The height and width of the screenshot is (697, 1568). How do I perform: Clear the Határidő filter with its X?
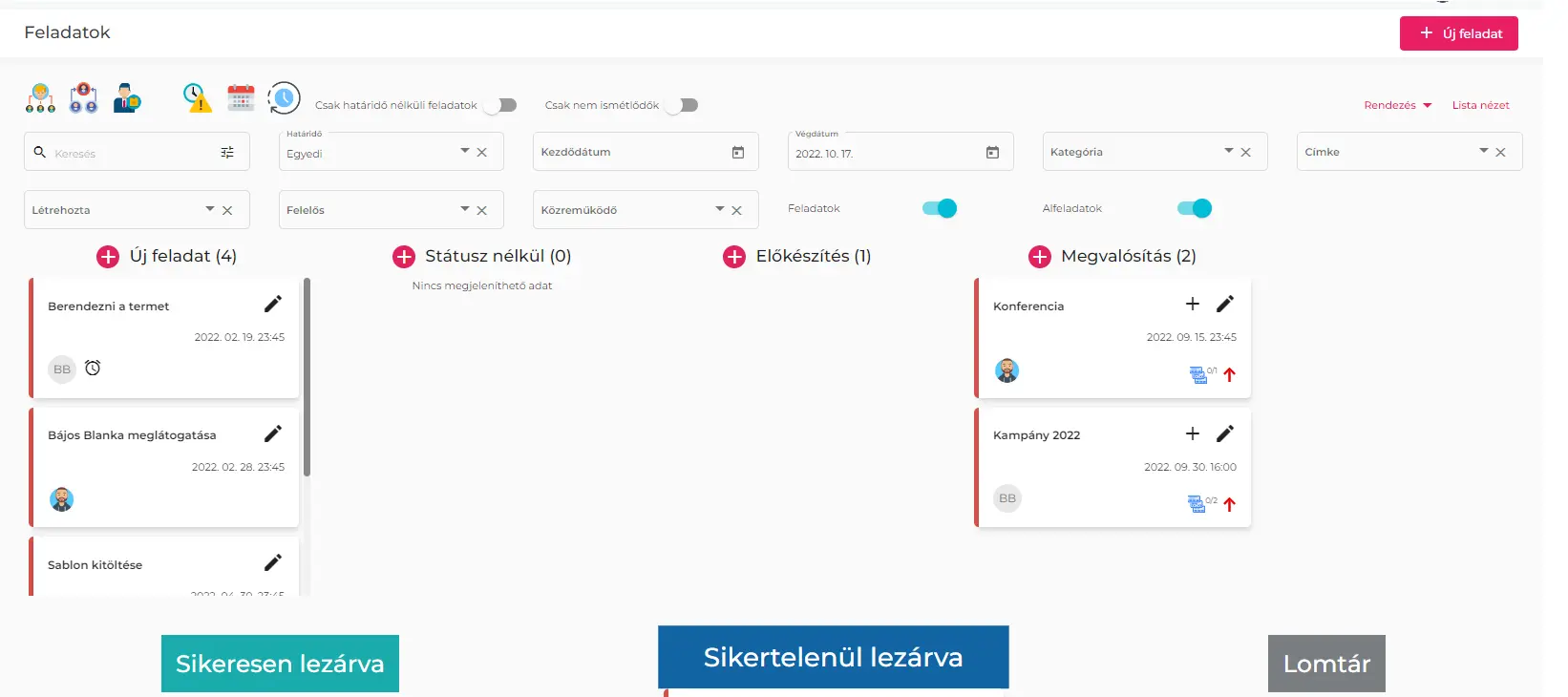point(482,153)
